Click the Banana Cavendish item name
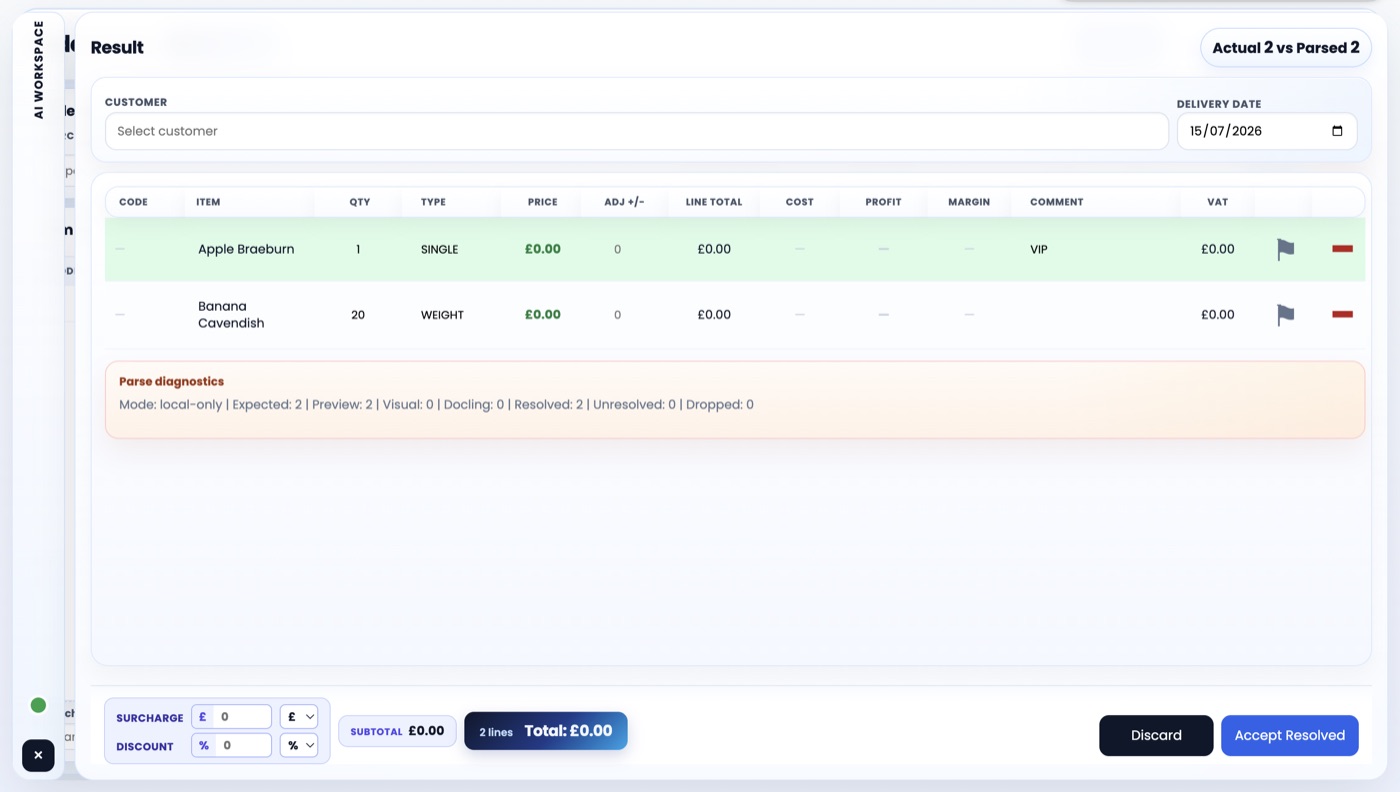The width and height of the screenshot is (1400, 792). (x=231, y=315)
